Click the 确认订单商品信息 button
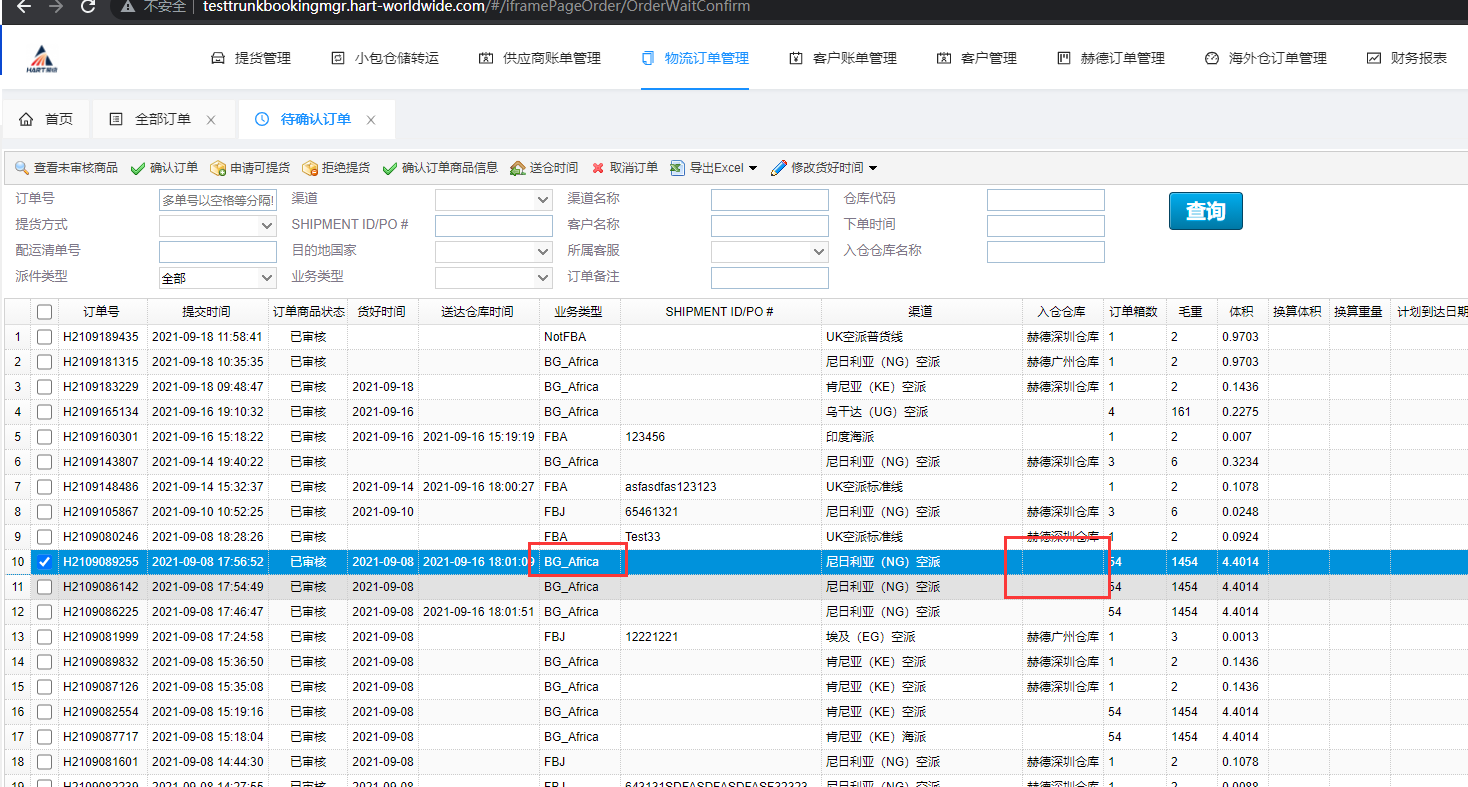Image resolution: width=1468 pixels, height=787 pixels. [x=440, y=168]
